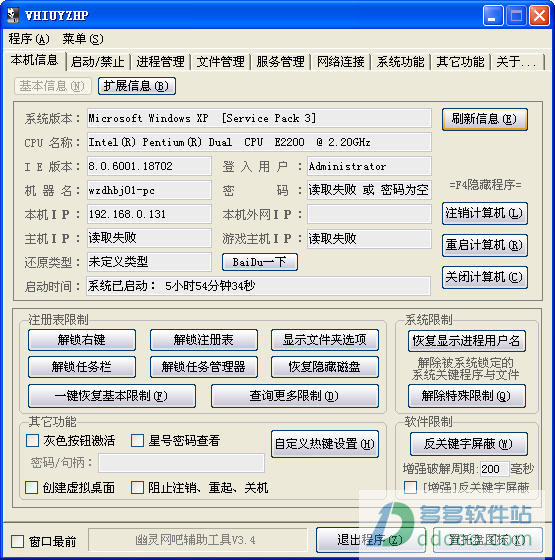Switch to the 系统功能 tab

(400, 62)
